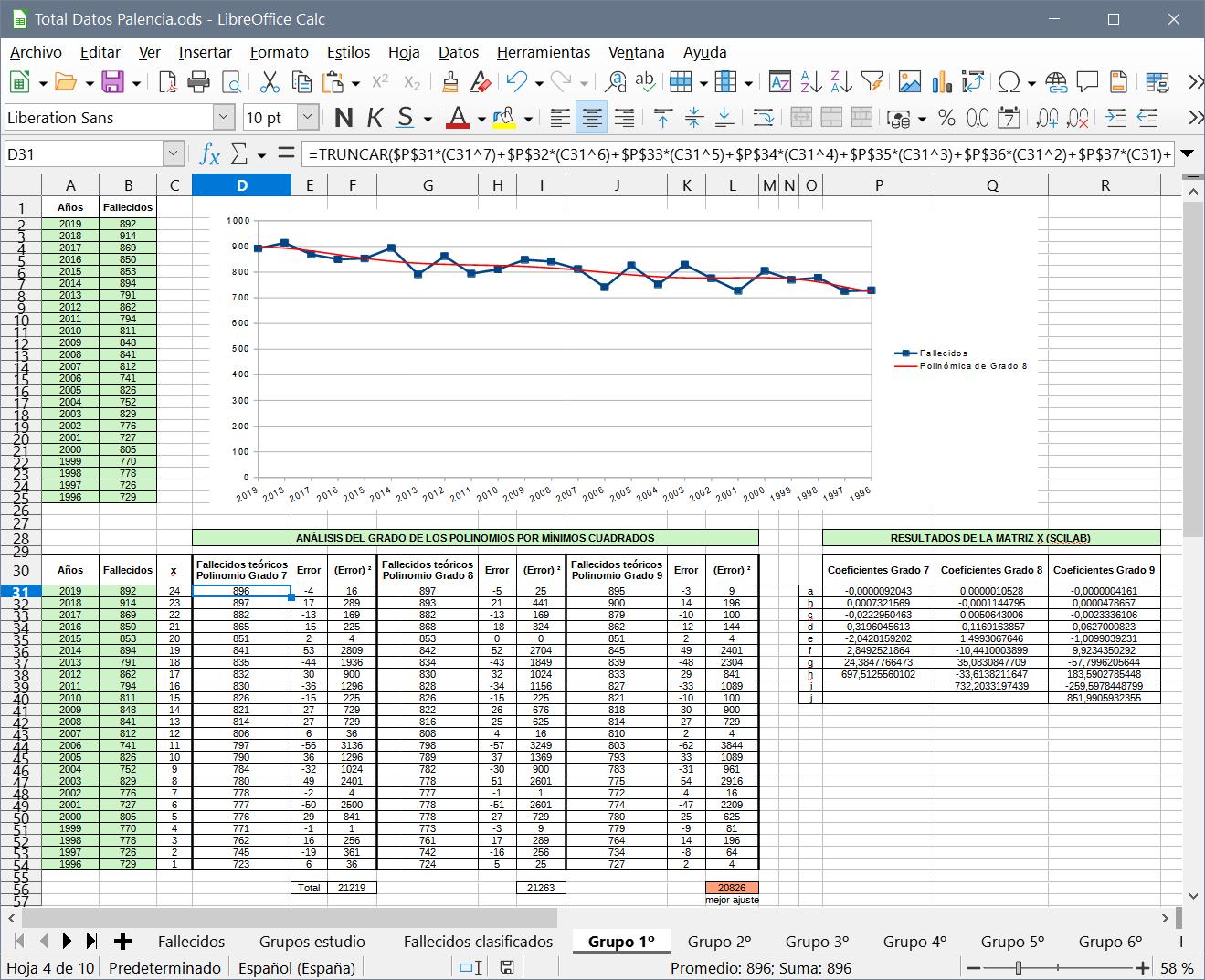Add a new sheet with plus button
The height and width of the screenshot is (980, 1205).
point(123,942)
